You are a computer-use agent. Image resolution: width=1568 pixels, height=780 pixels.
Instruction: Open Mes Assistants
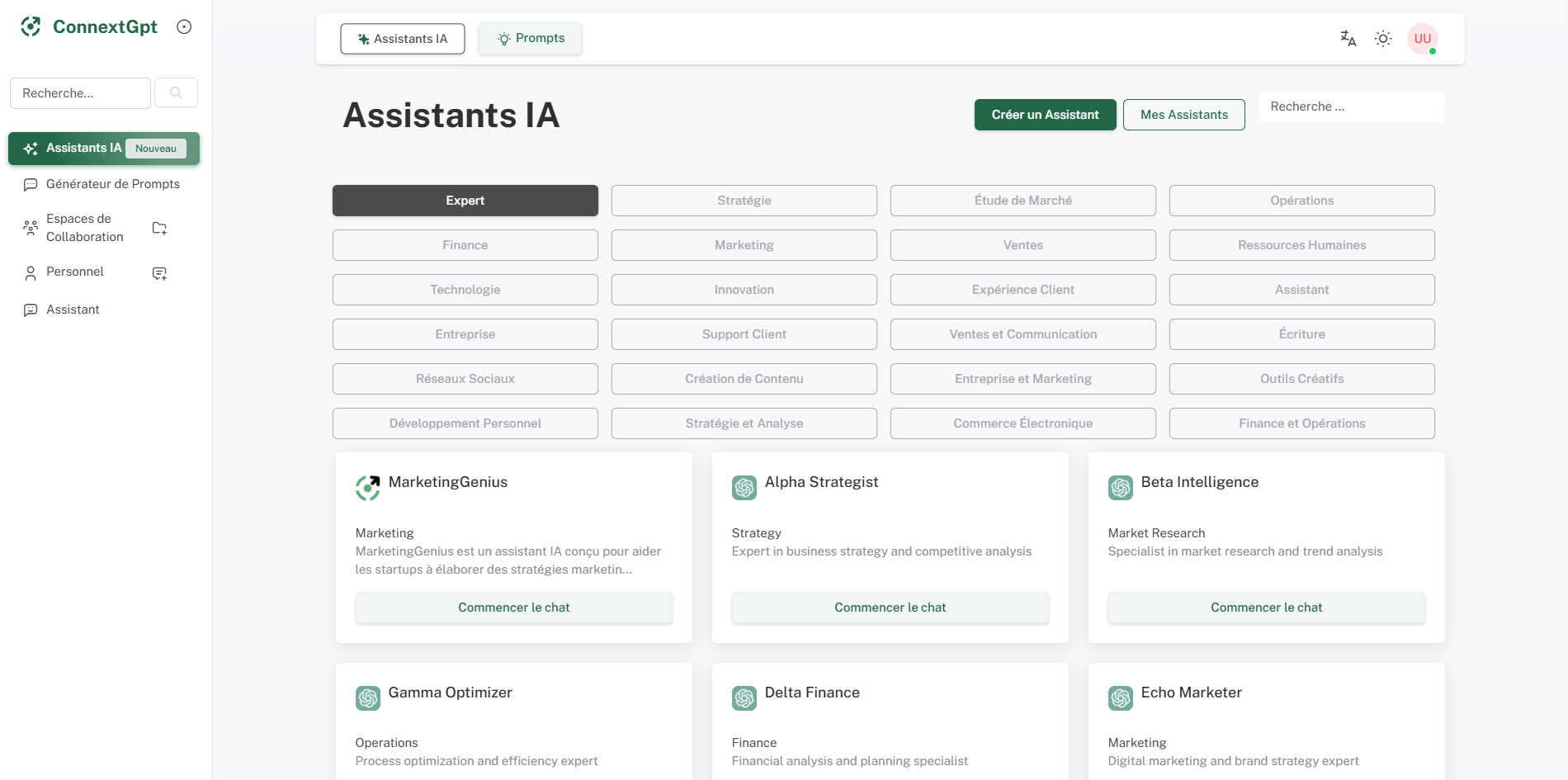1183,115
